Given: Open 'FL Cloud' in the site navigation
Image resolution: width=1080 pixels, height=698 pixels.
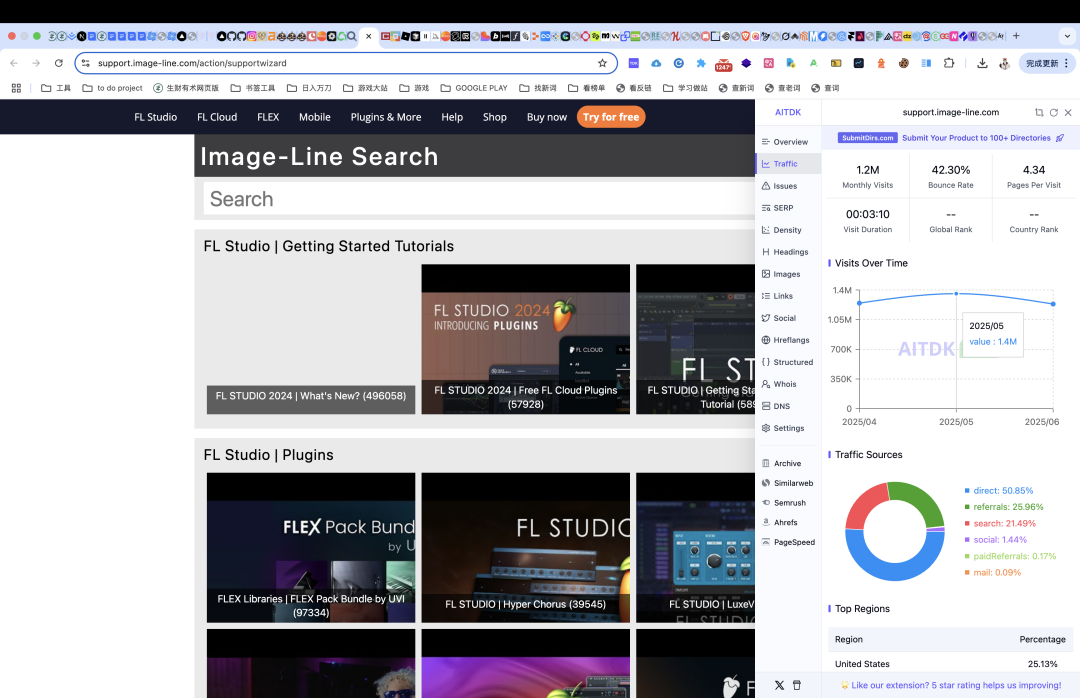Looking at the screenshot, I should (x=217, y=117).
